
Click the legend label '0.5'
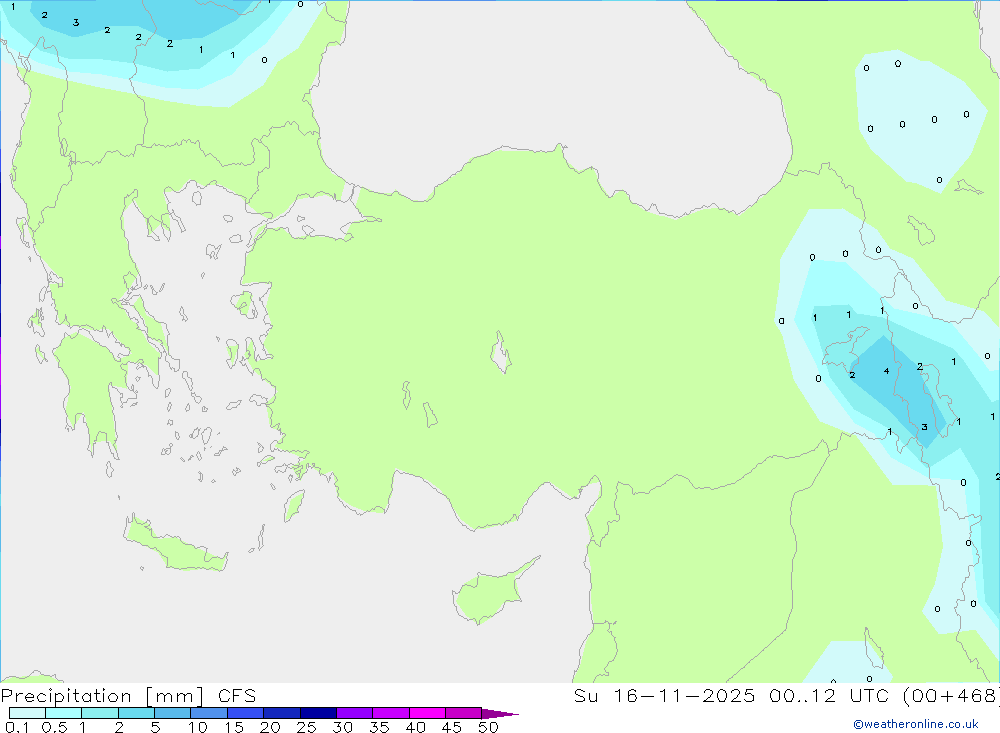54,727
